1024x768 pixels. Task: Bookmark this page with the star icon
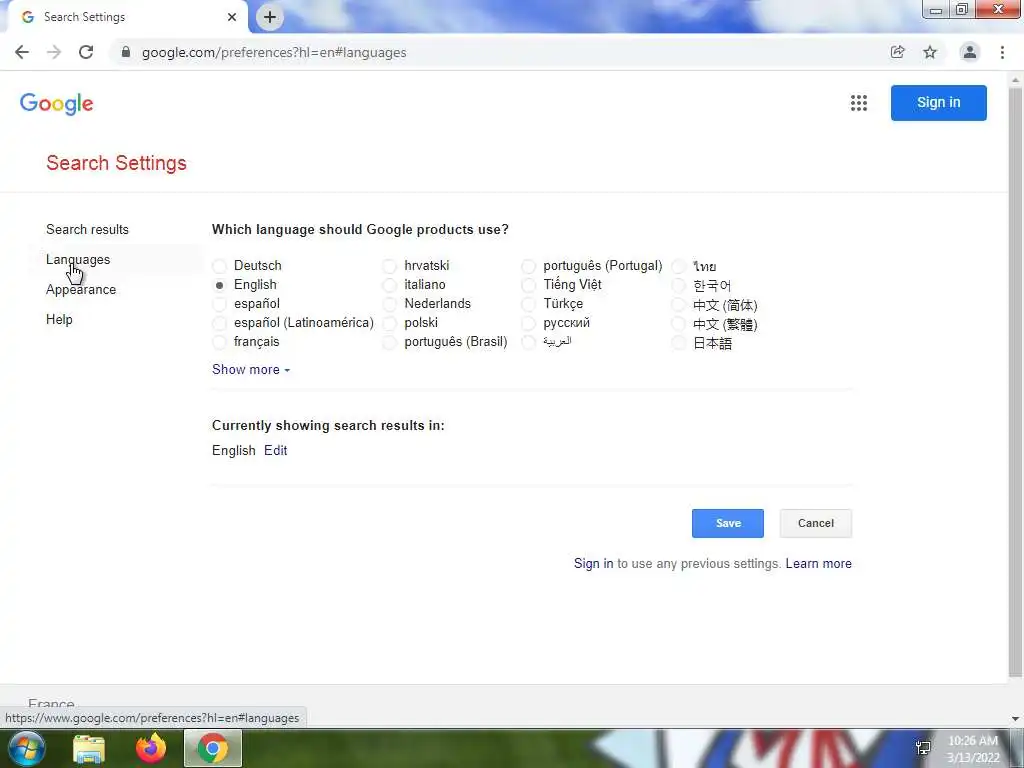tap(930, 52)
